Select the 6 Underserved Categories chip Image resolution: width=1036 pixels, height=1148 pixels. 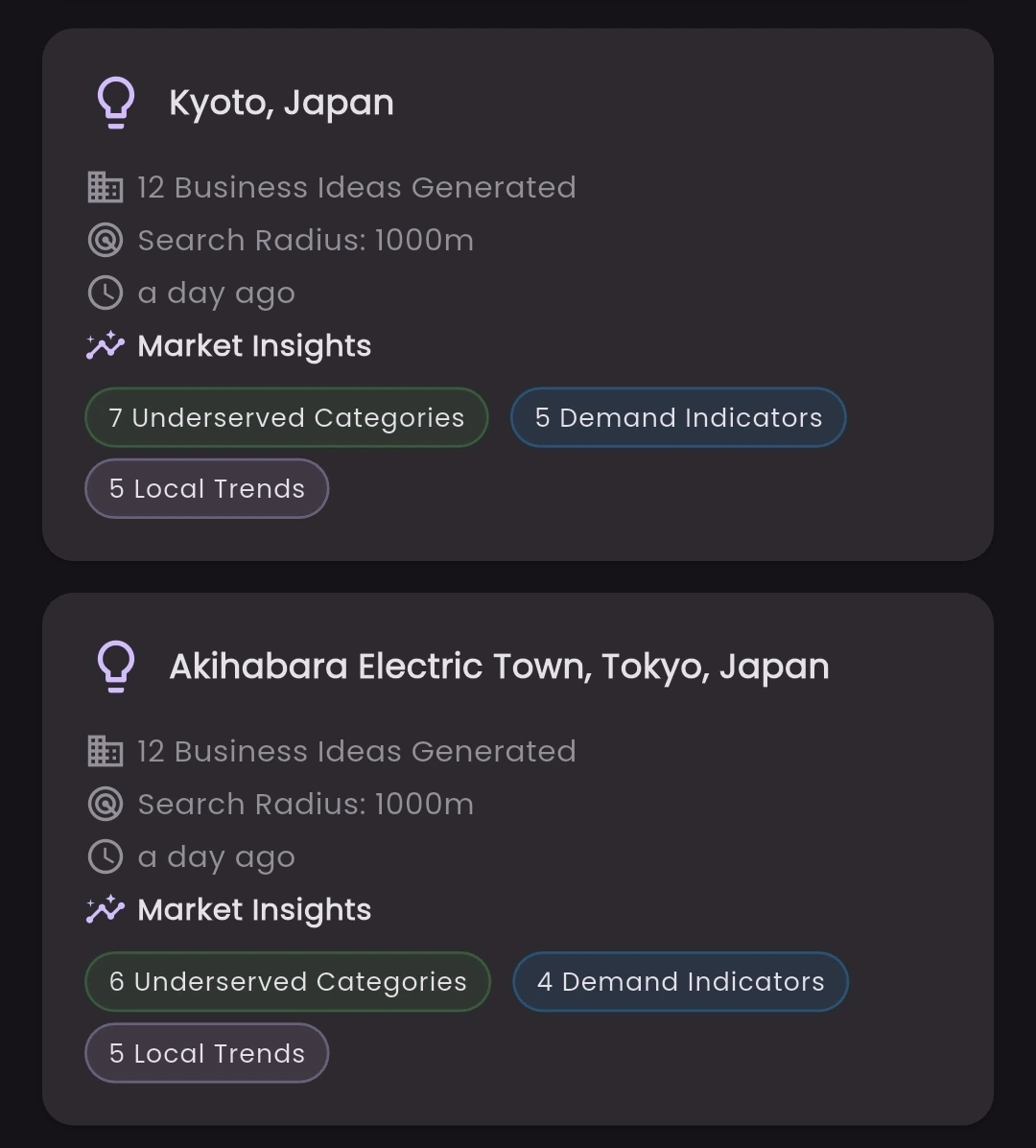pyautogui.click(x=288, y=982)
